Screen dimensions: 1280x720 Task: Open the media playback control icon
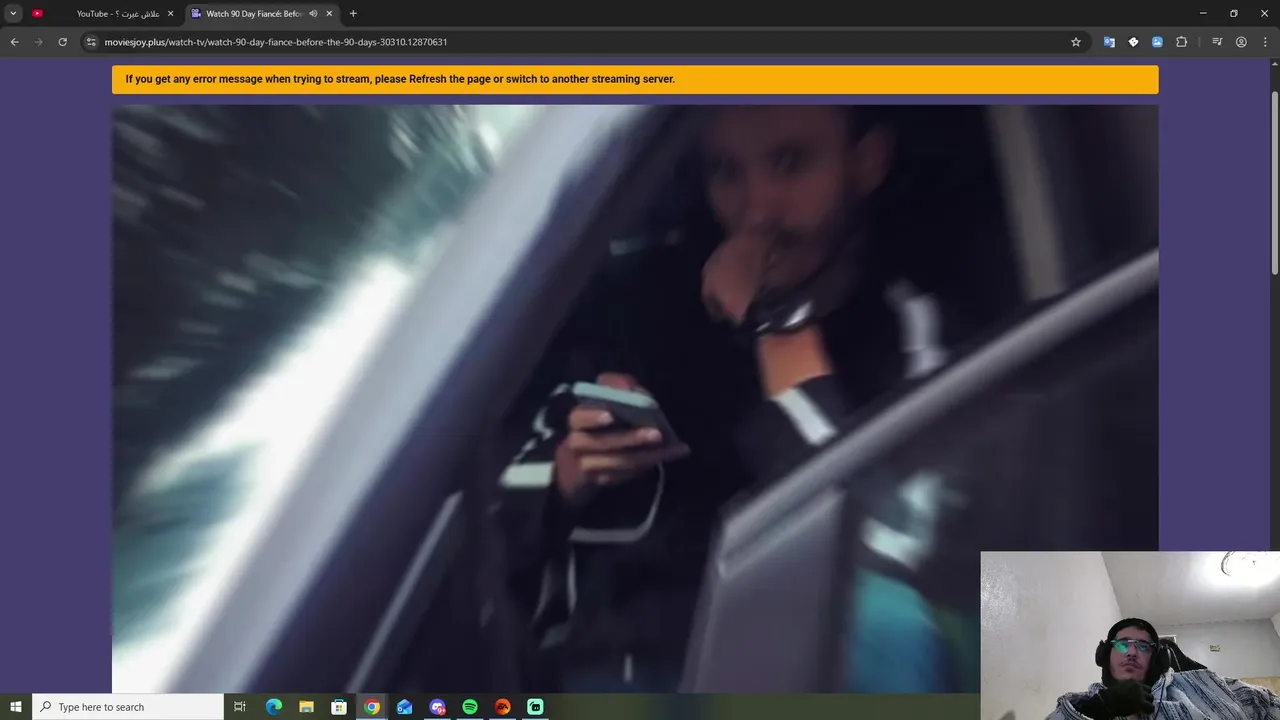(1217, 42)
